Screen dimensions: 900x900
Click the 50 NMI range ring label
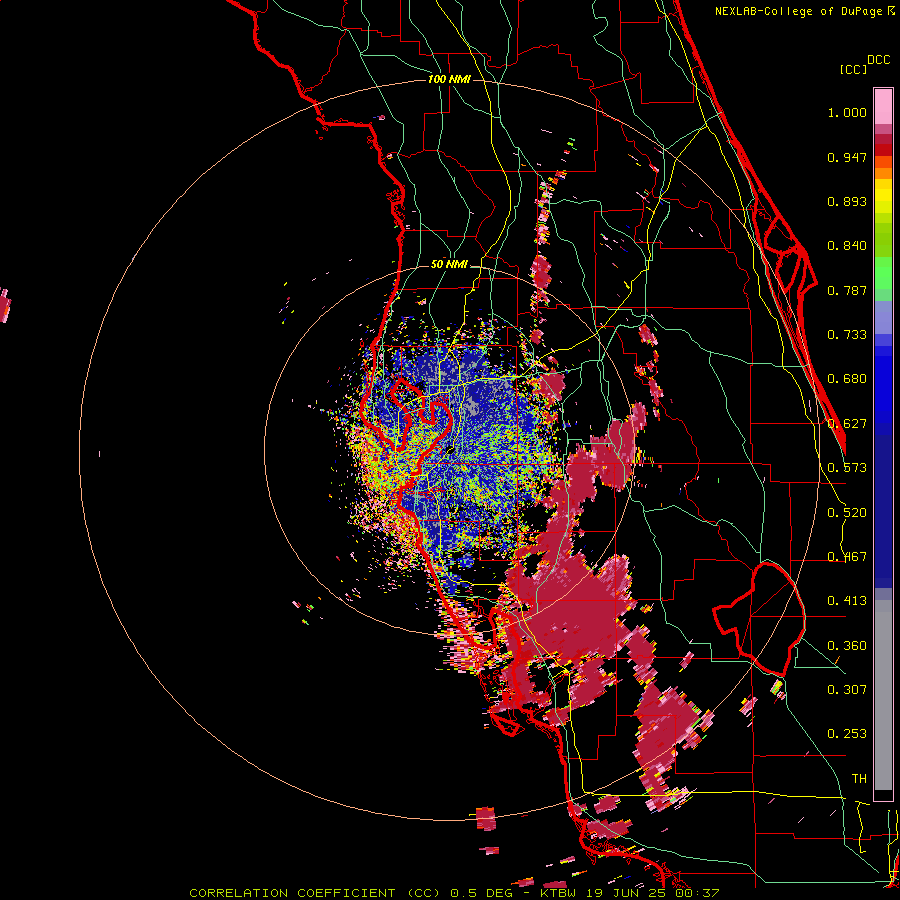[449, 265]
